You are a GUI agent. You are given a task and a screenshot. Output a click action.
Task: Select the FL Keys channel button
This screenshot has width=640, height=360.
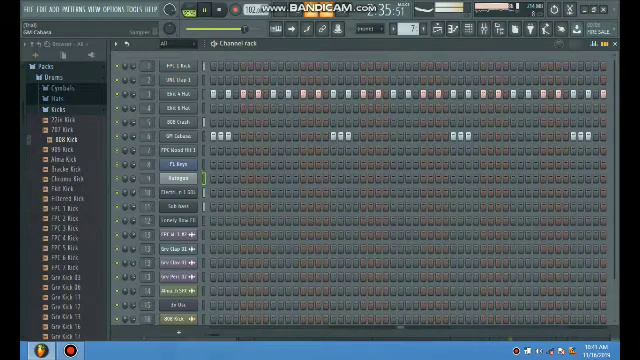coord(178,164)
